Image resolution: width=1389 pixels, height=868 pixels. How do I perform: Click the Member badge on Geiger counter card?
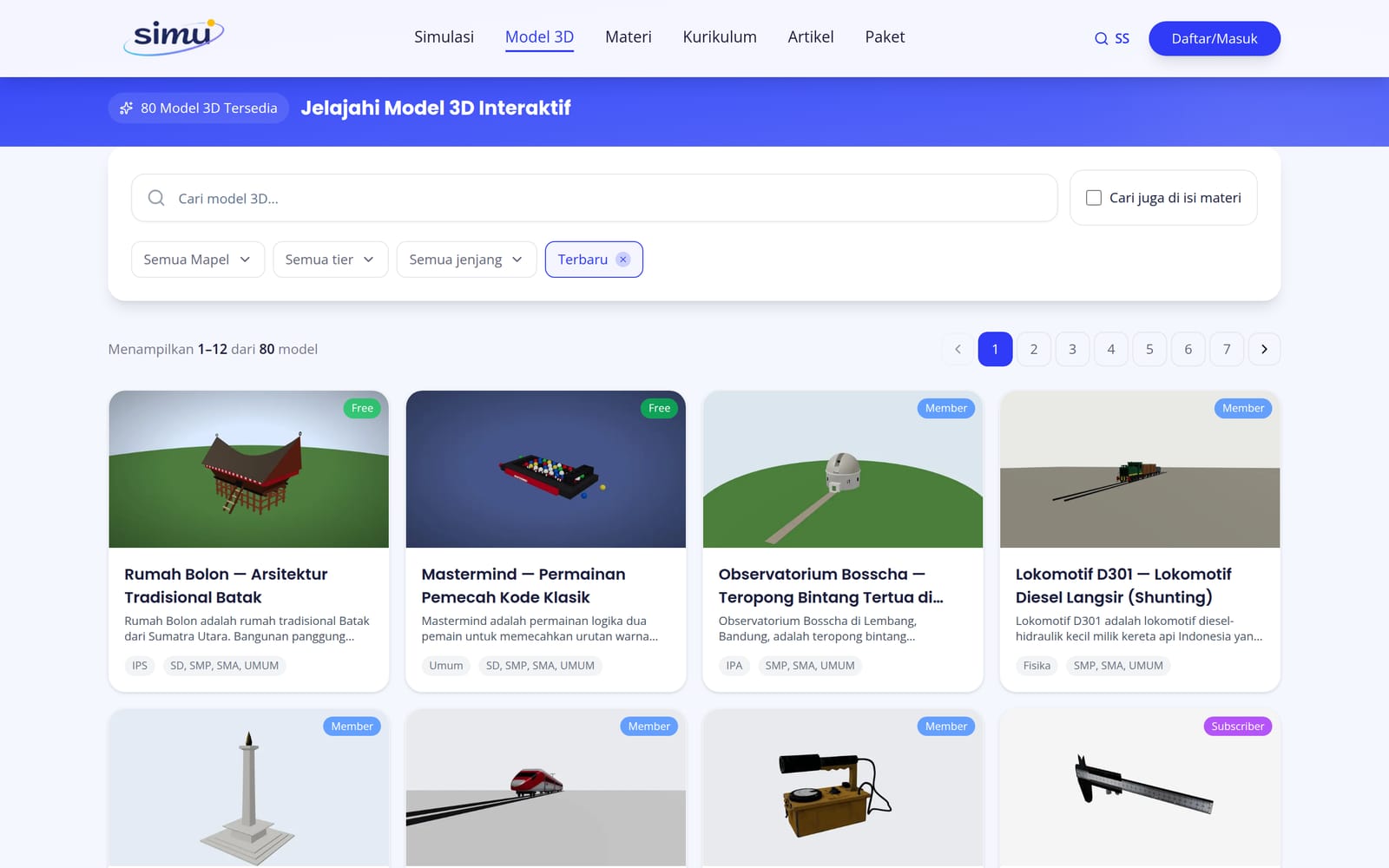tap(946, 727)
